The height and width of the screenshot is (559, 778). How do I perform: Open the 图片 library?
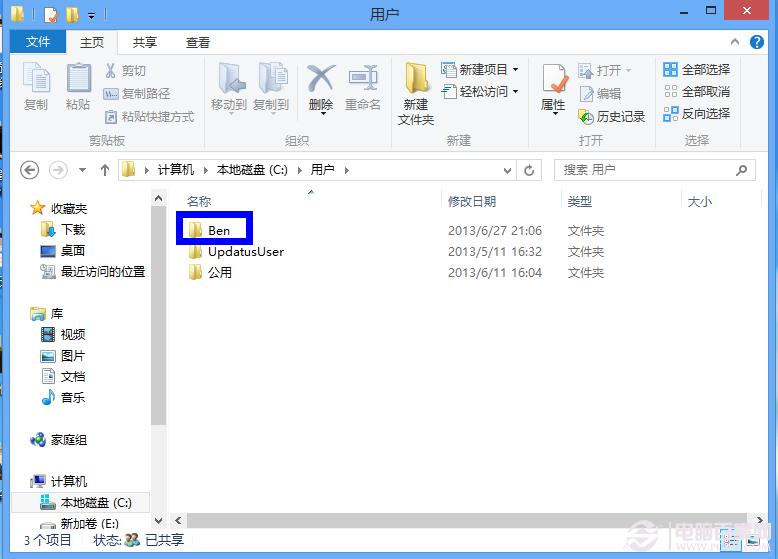click(x=63, y=356)
